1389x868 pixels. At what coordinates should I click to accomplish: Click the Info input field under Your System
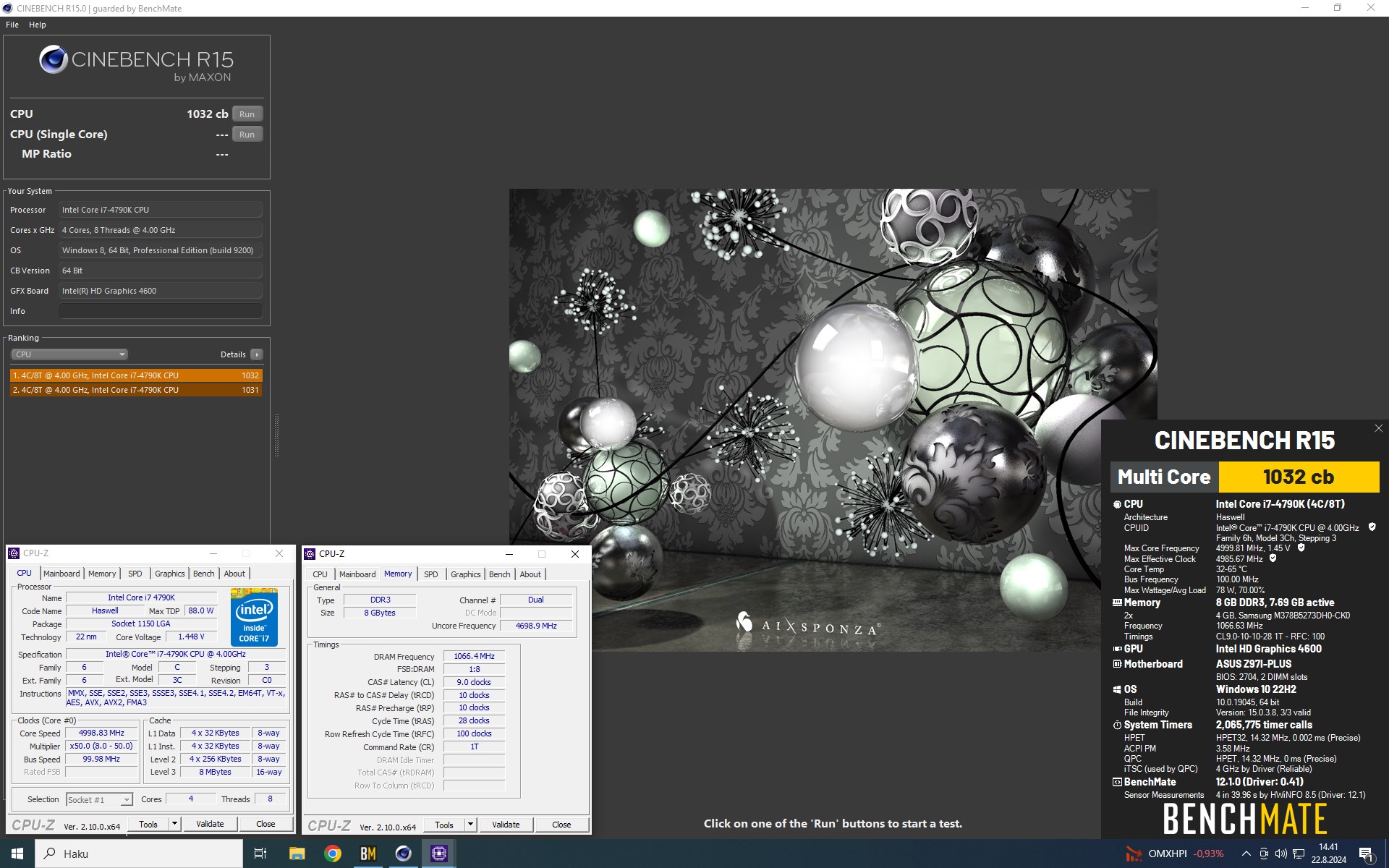coord(161,311)
